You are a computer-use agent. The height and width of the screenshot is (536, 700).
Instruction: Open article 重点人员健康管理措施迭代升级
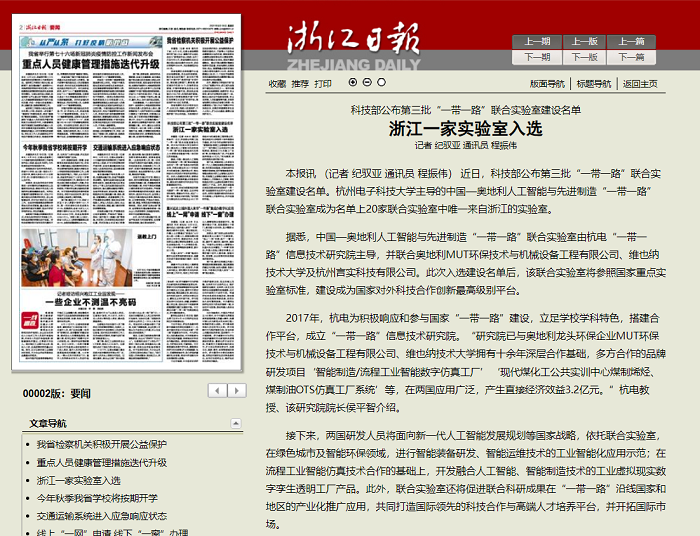pyautogui.click(x=102, y=462)
